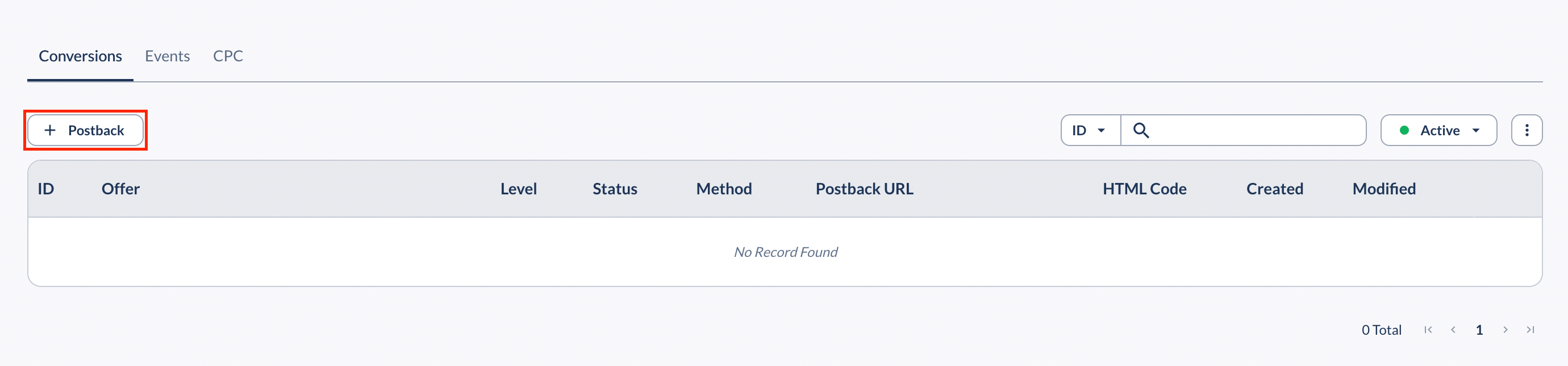The image size is (1568, 366).
Task: Select the Conversions tab
Action: (80, 56)
